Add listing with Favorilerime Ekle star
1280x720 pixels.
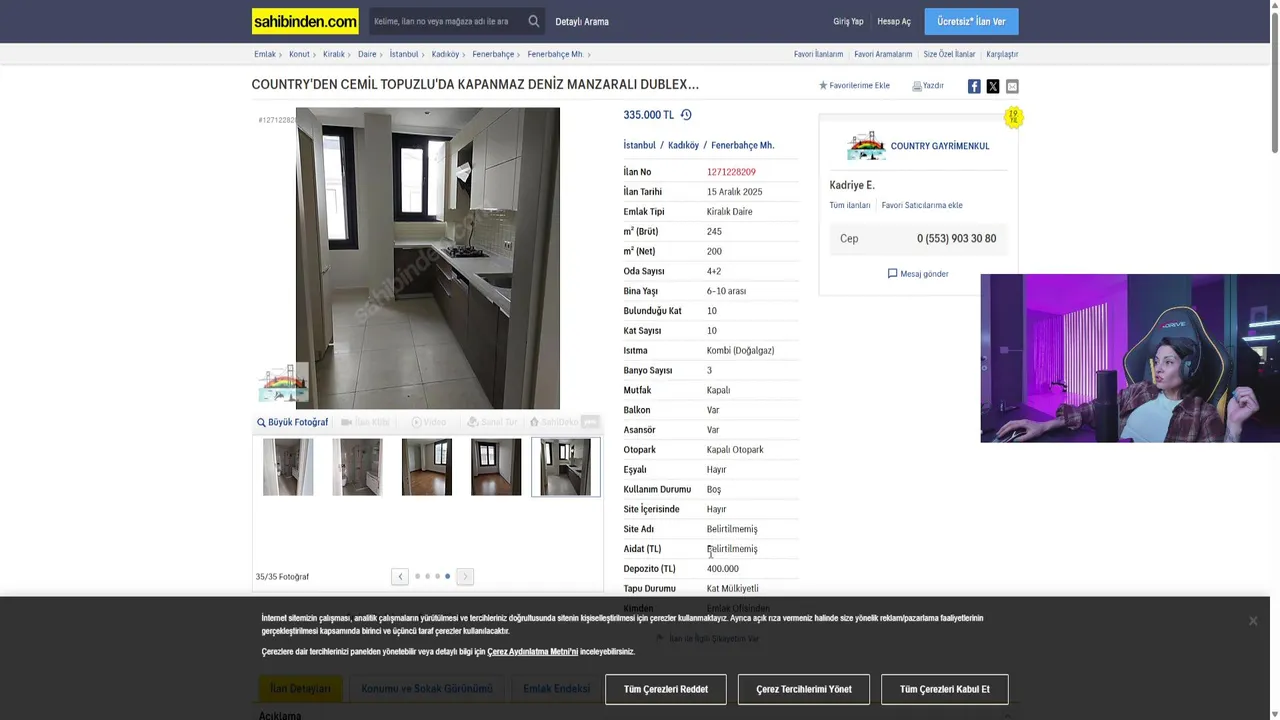coord(855,85)
